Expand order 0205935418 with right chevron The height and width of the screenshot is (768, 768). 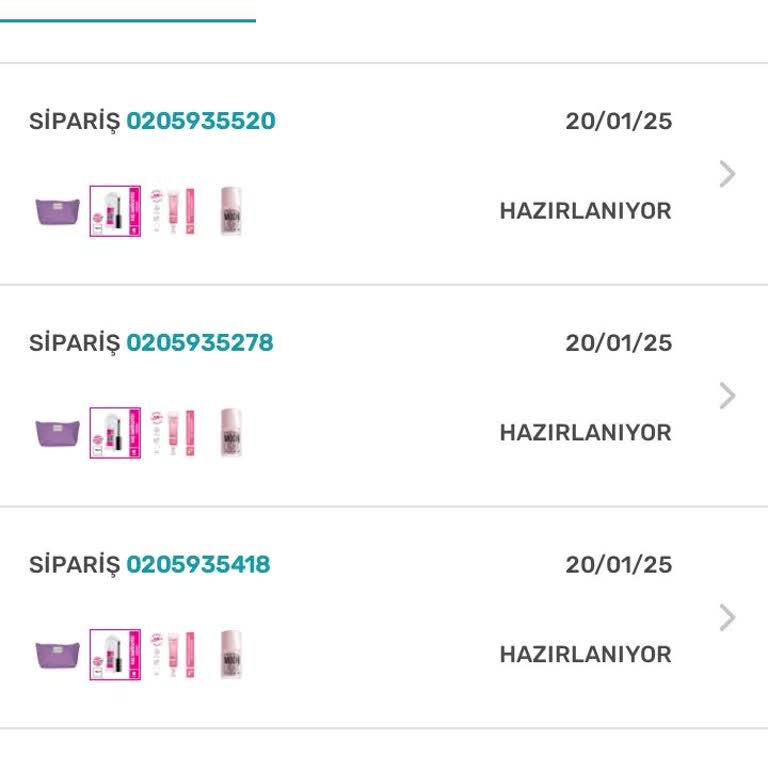(727, 618)
